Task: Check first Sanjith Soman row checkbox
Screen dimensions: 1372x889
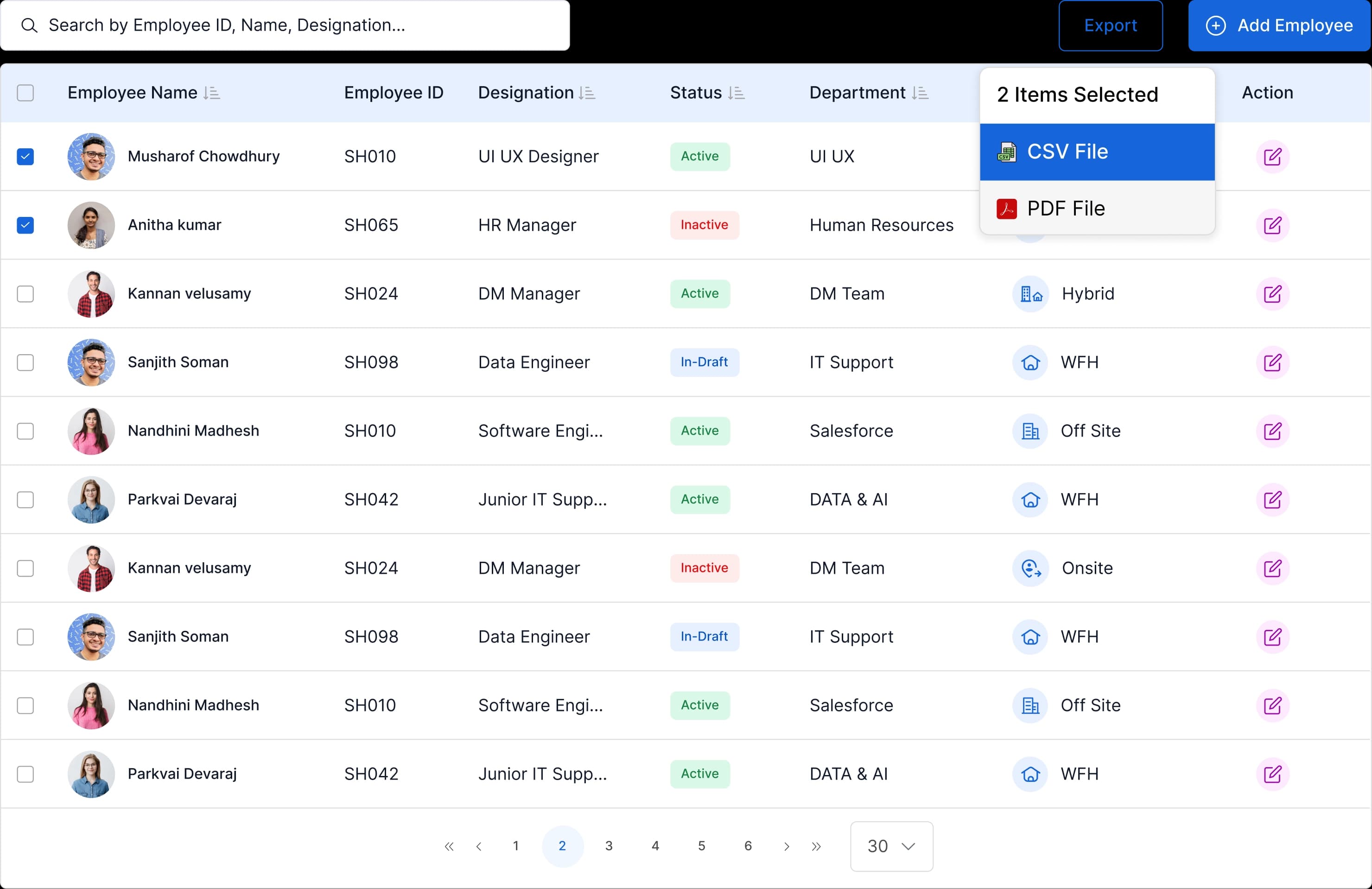Action: coord(25,362)
